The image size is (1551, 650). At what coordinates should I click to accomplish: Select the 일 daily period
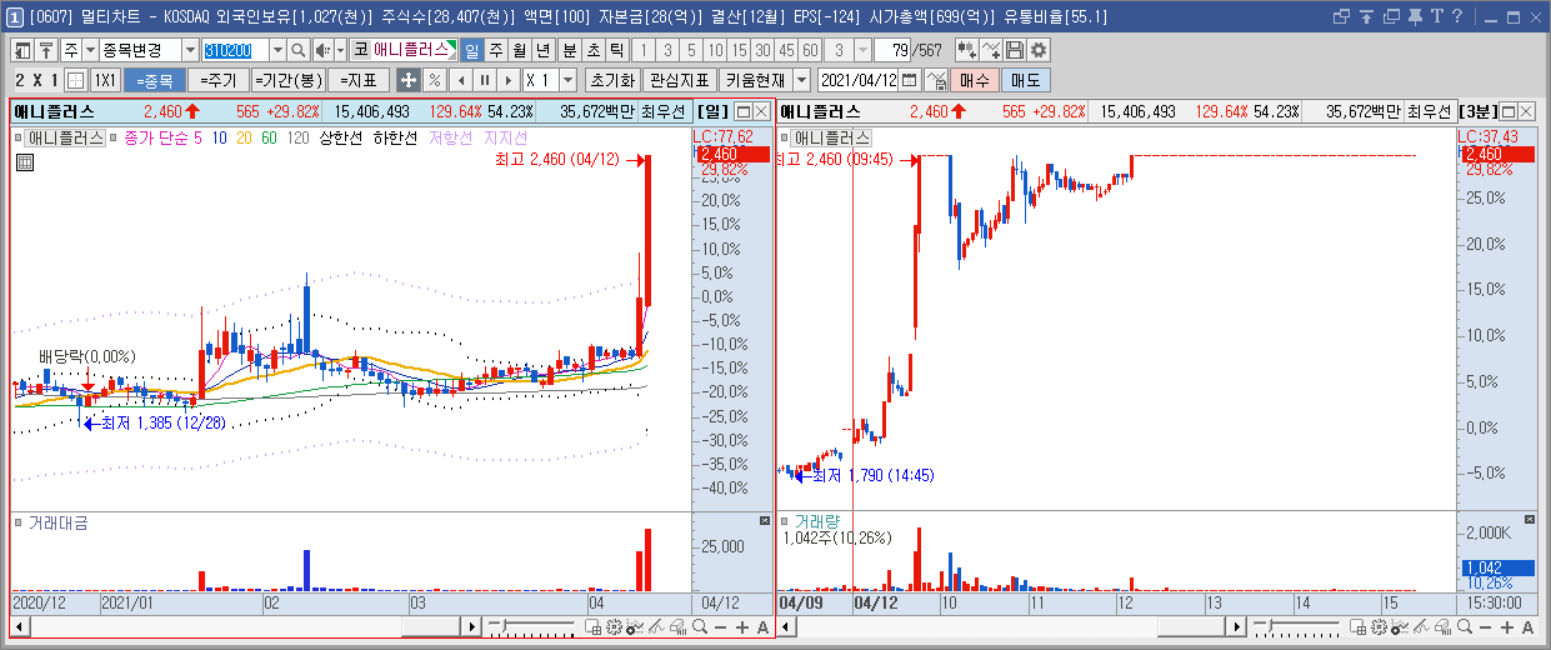coord(471,50)
